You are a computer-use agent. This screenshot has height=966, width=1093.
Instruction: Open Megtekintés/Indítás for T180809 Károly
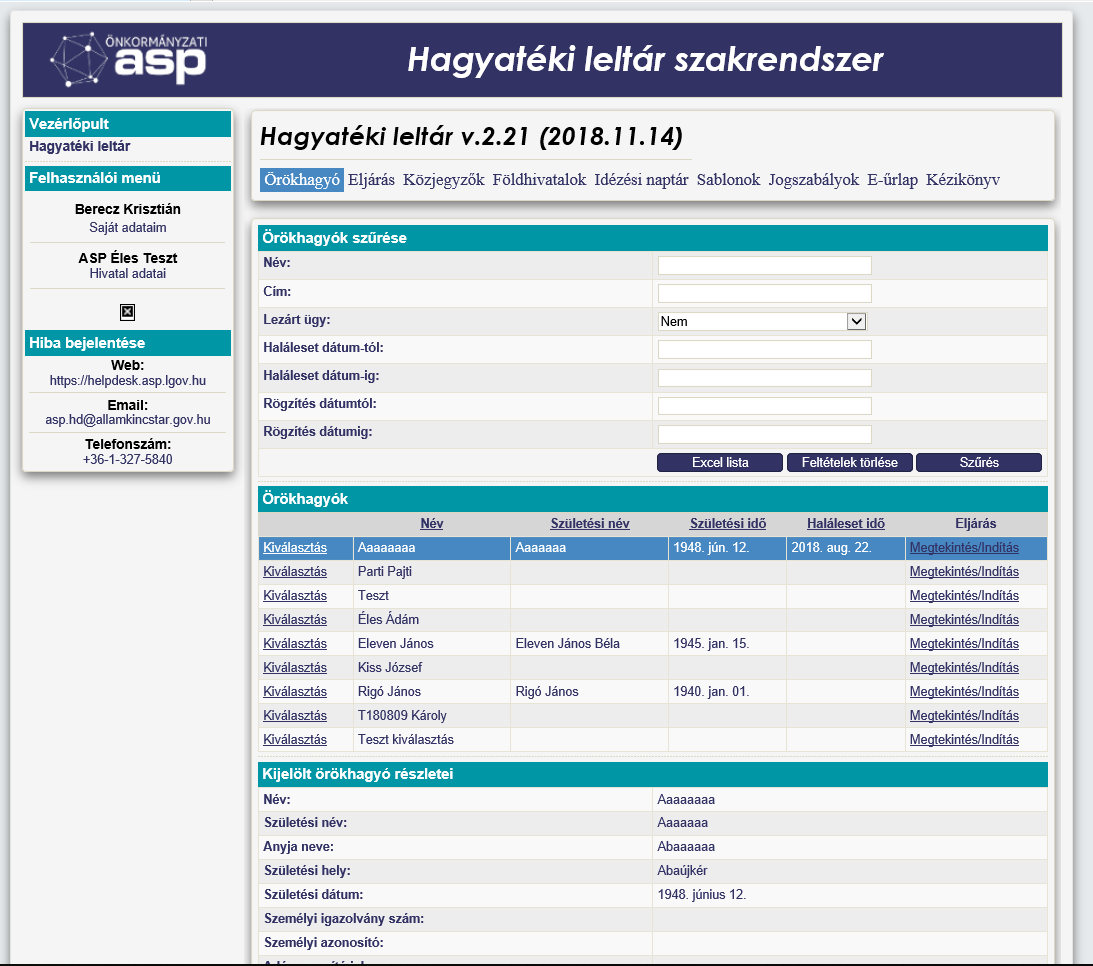964,716
